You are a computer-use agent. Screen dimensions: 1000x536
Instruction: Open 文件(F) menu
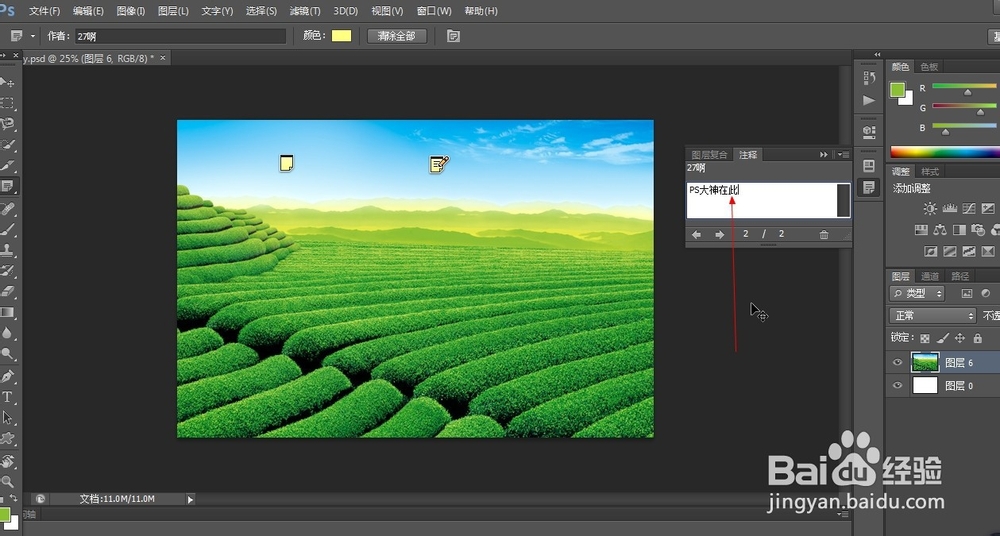[x=45, y=11]
